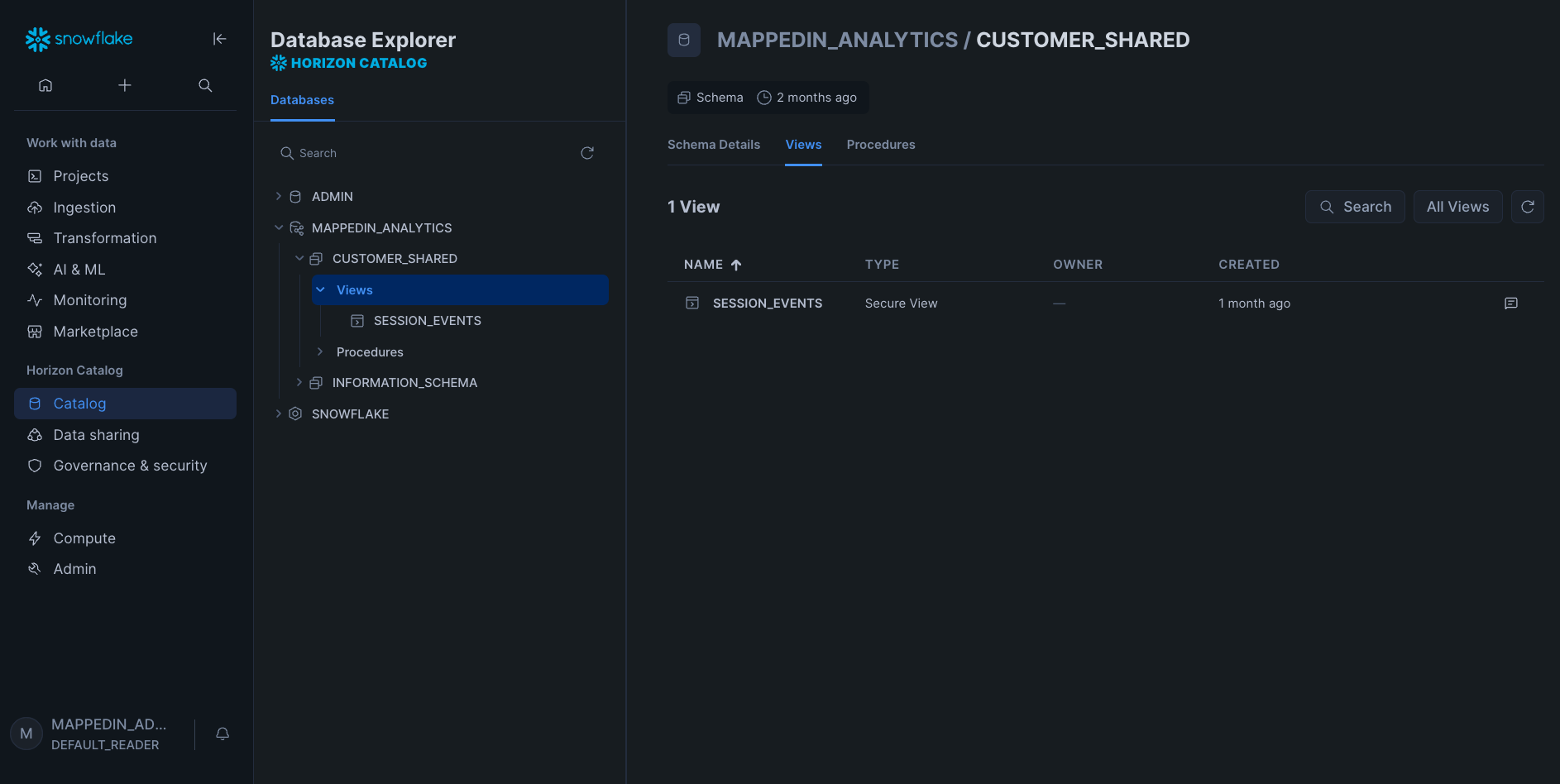Click the Data sharing icon
Viewport: 1560px width, 784px height.
[x=35, y=435]
